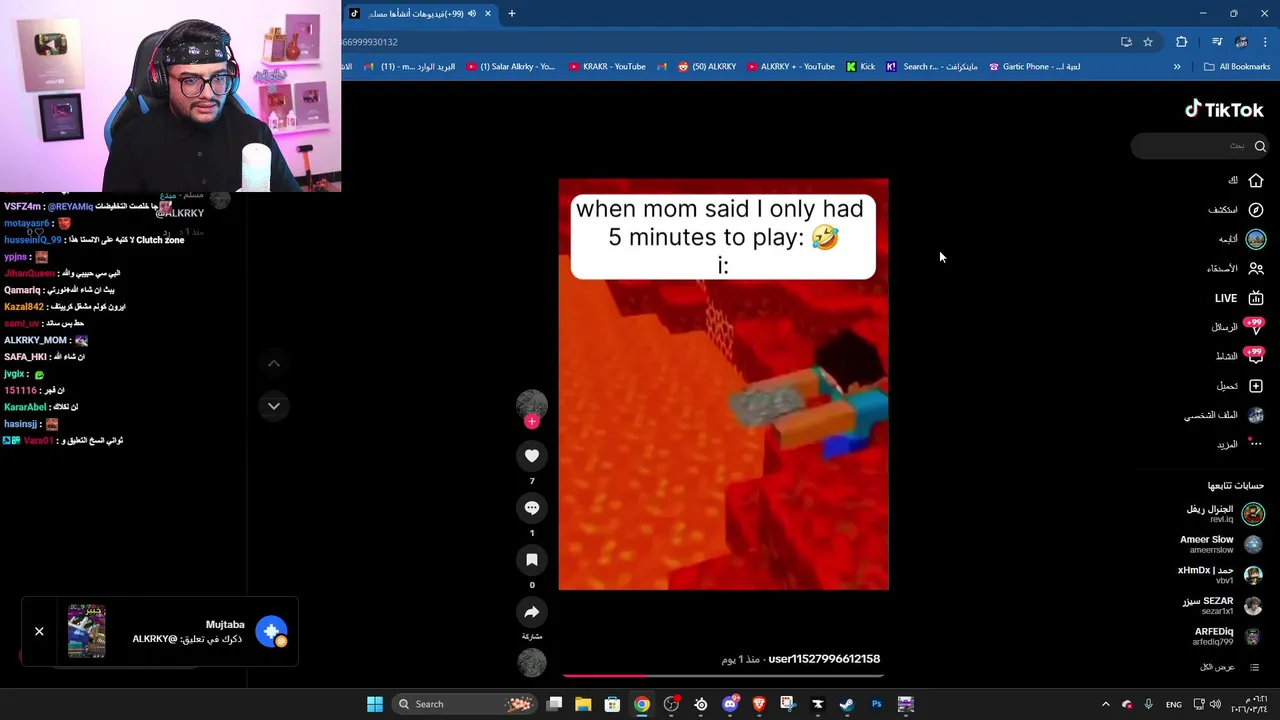The image size is (1280, 720).
Task: Open followed account xHmDx
Action: 1220,575
